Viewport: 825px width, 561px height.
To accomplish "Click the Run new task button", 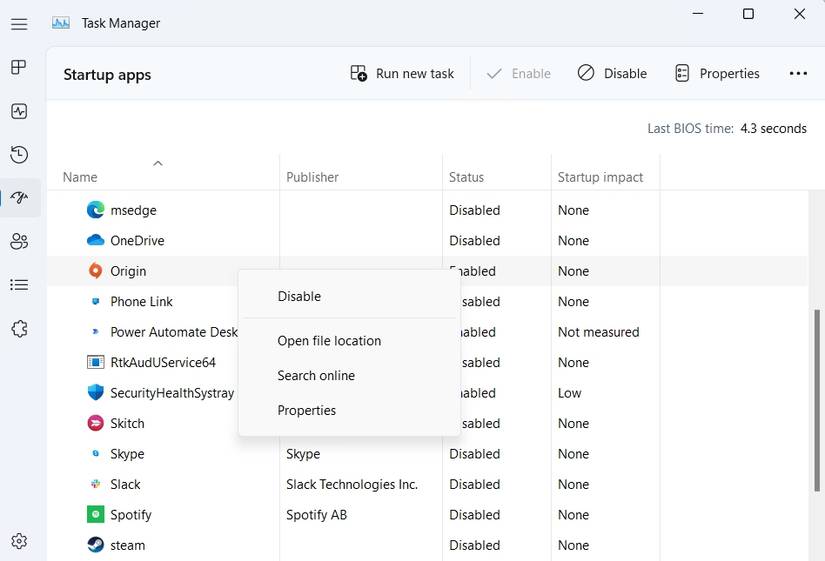I will [x=402, y=74].
